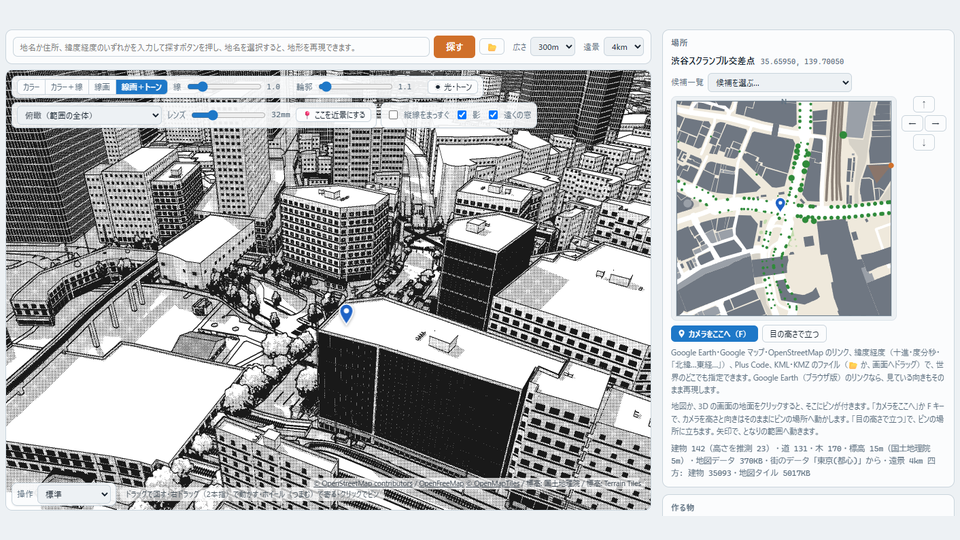Click the カメラをここへ (F) button
This screenshot has width=960, height=540.
(714, 334)
